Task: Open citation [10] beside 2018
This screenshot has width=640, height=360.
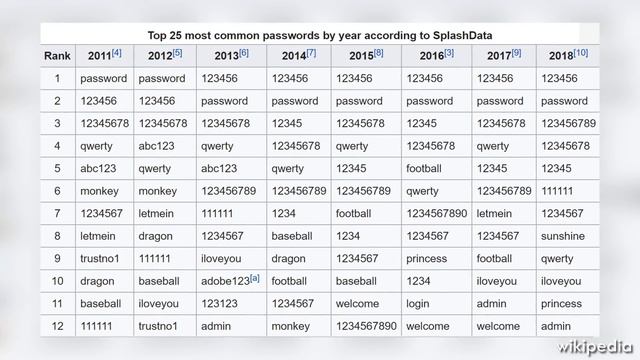Action: pos(580,53)
